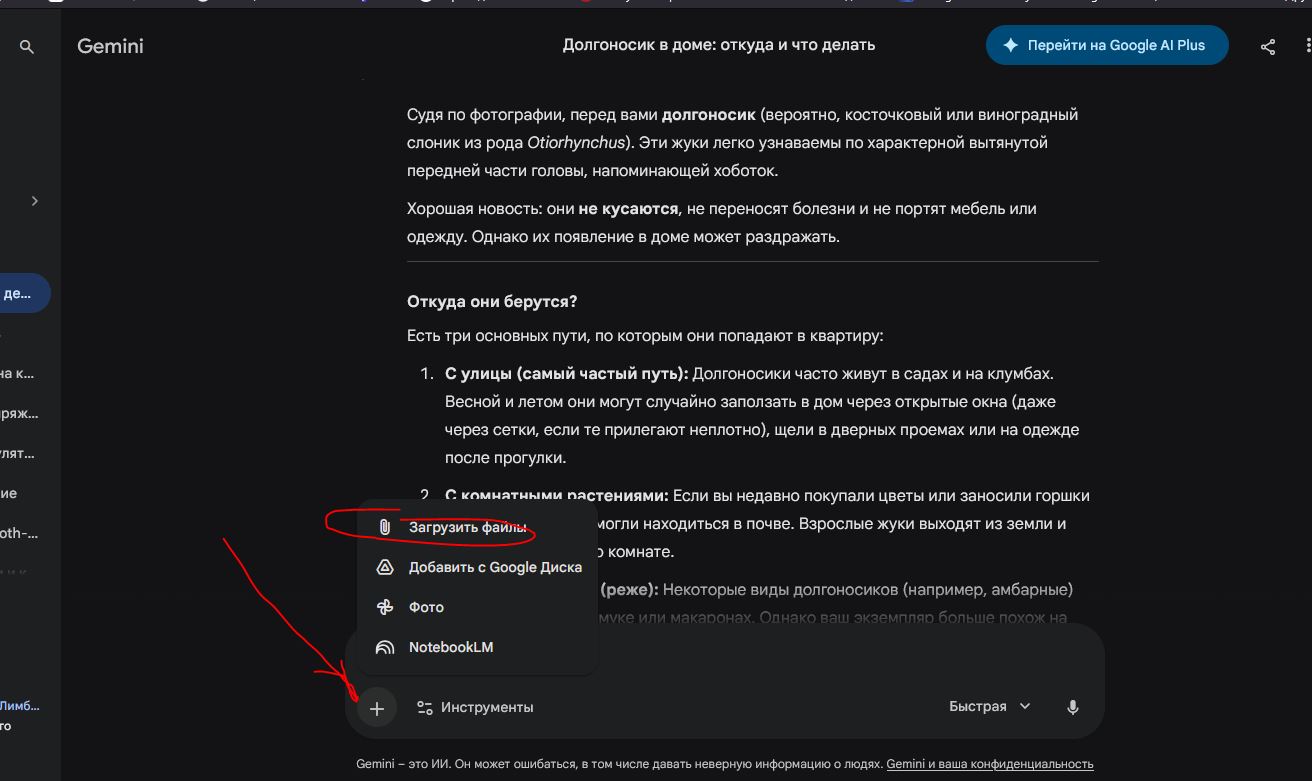Click the NotebookLM icon in menu
This screenshot has width=1312, height=781.
385,647
